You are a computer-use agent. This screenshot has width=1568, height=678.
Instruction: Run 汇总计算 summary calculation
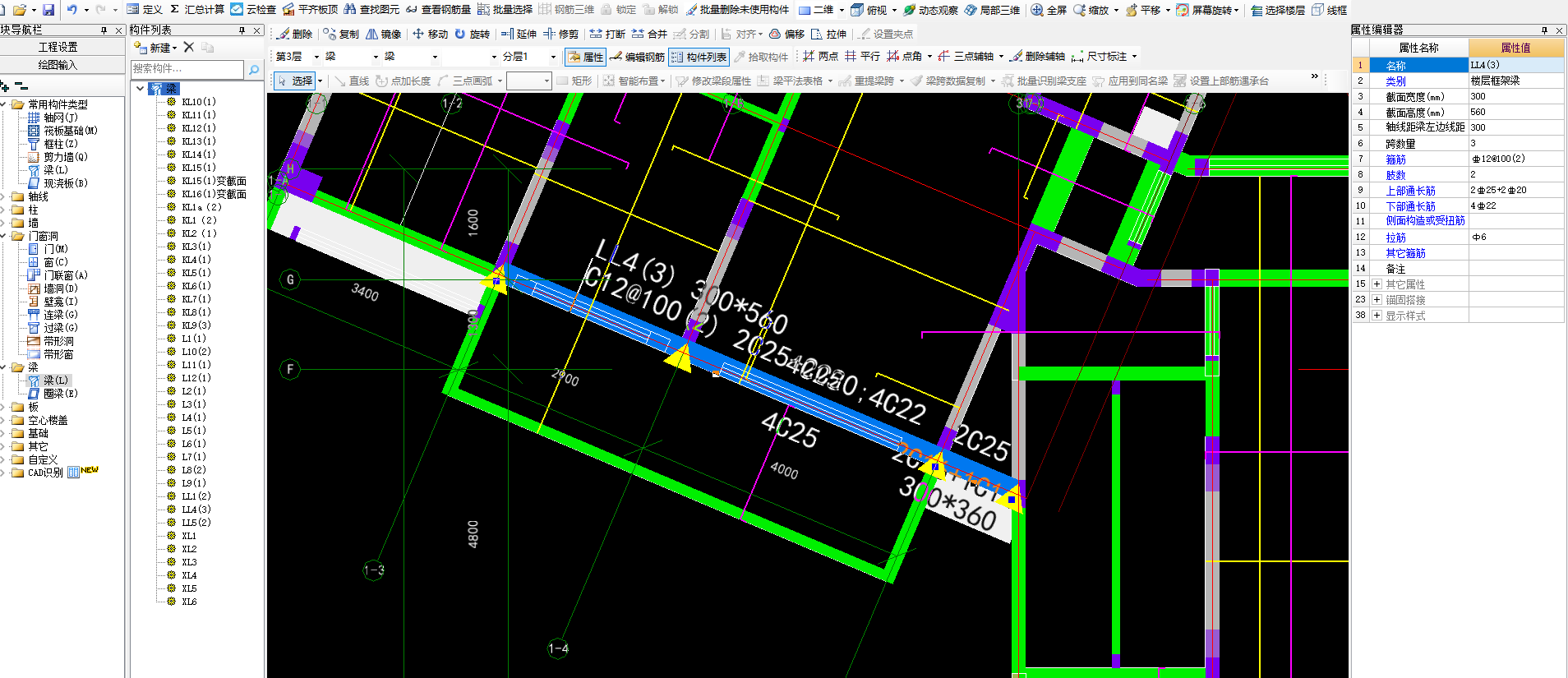pyautogui.click(x=197, y=10)
